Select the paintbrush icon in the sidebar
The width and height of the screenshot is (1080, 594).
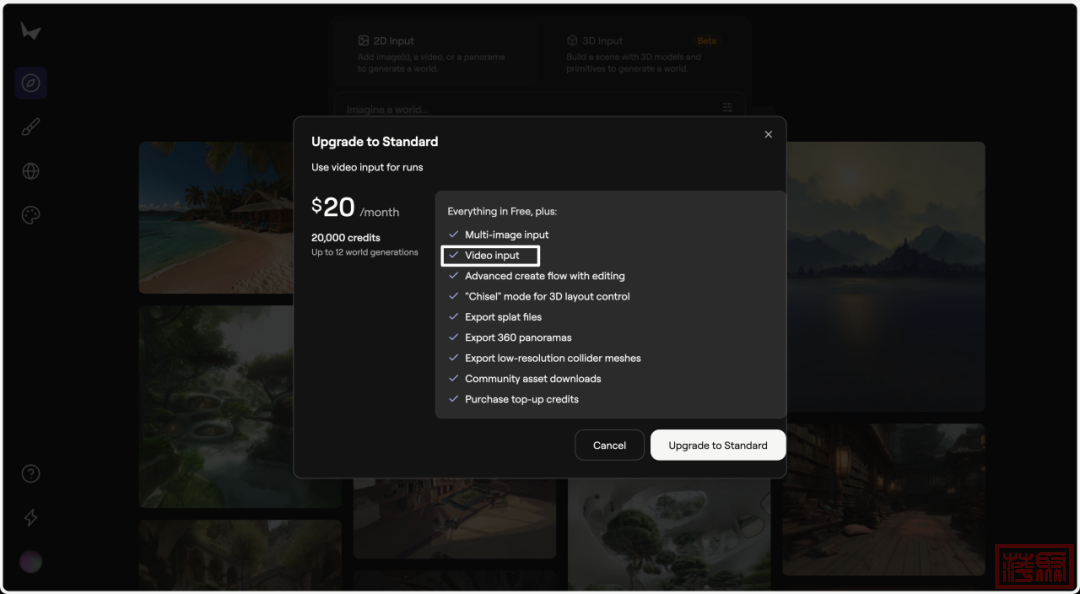31,127
